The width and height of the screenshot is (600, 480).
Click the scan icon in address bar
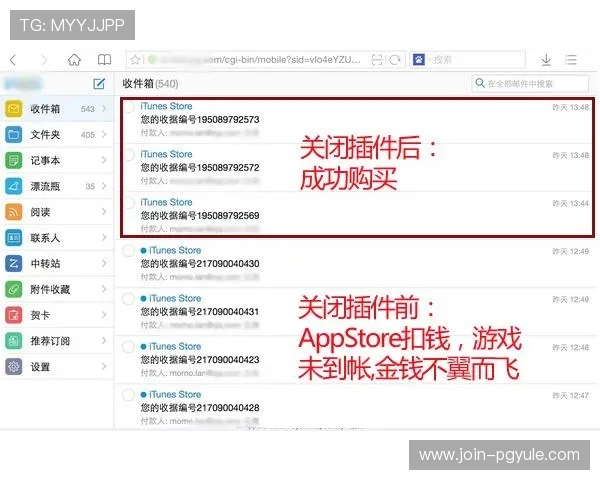point(377,60)
